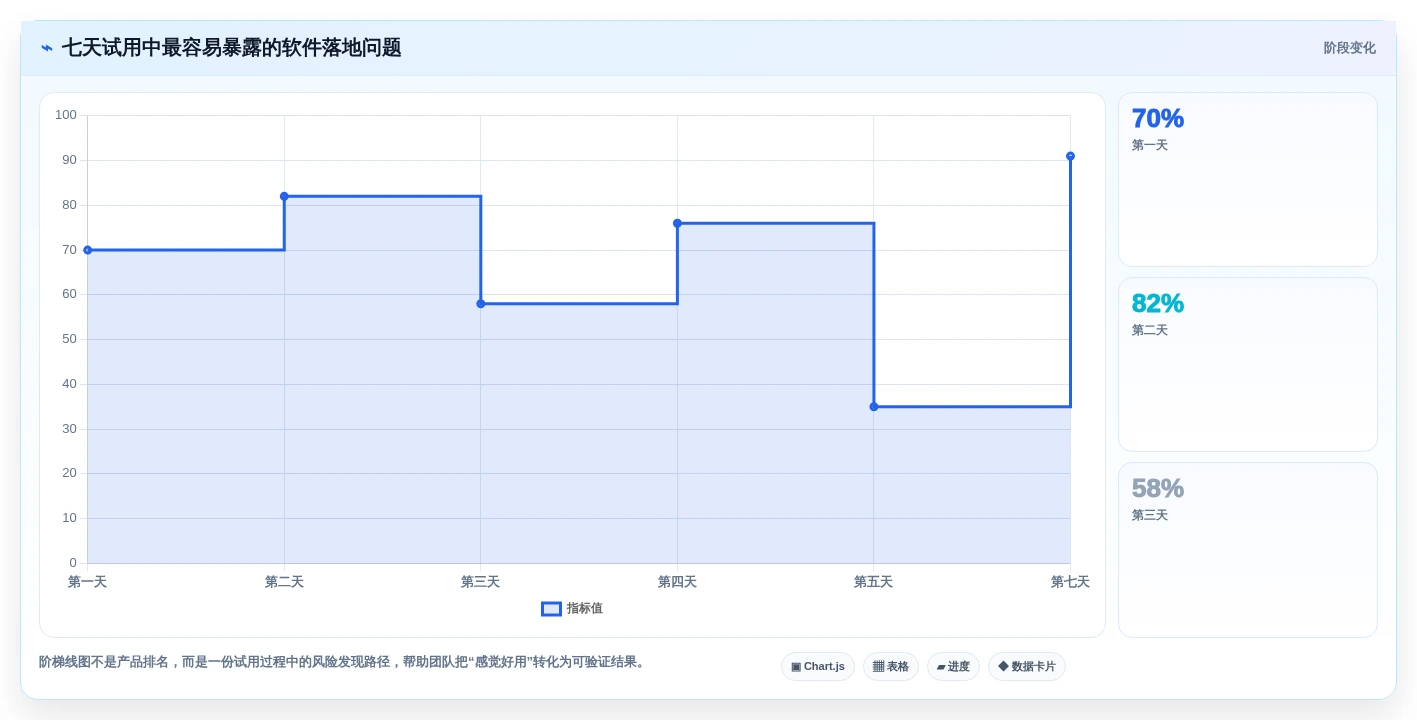The height and width of the screenshot is (720, 1417).
Task: Select the 进度 tag chip
Action: pyautogui.click(x=953, y=667)
